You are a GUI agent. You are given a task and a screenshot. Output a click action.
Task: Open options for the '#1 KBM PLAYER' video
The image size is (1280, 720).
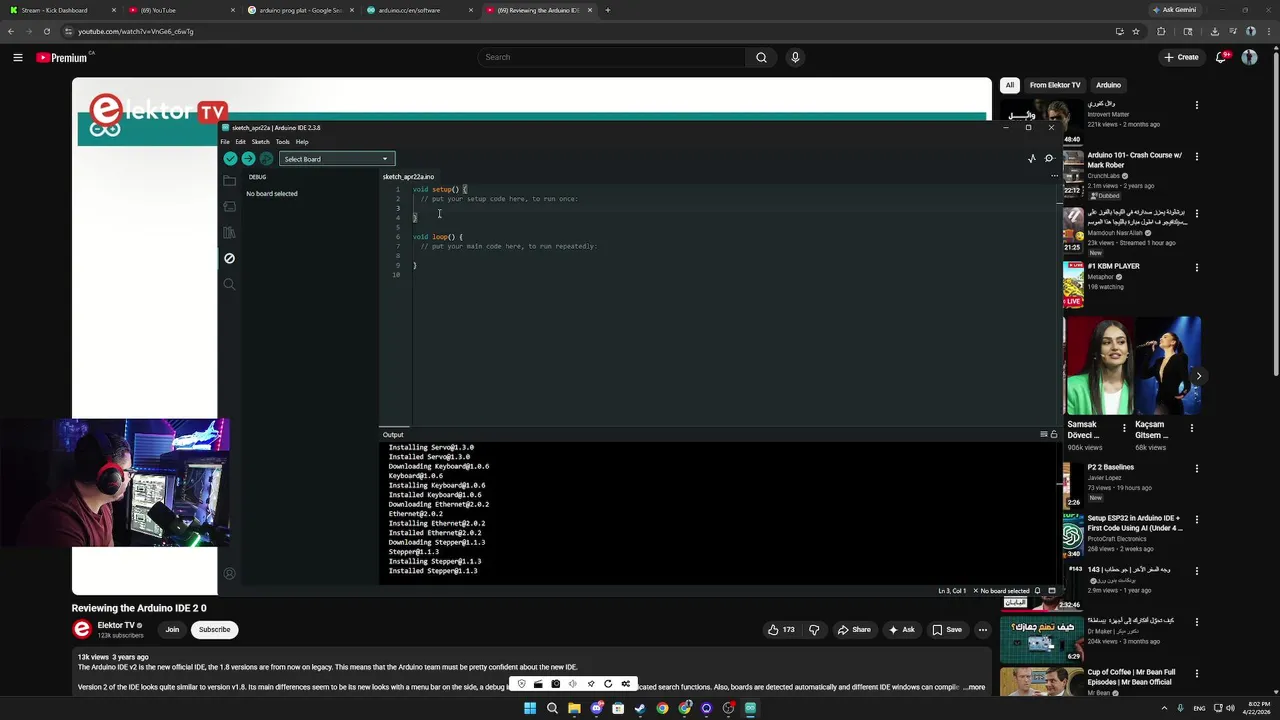[1197, 267]
